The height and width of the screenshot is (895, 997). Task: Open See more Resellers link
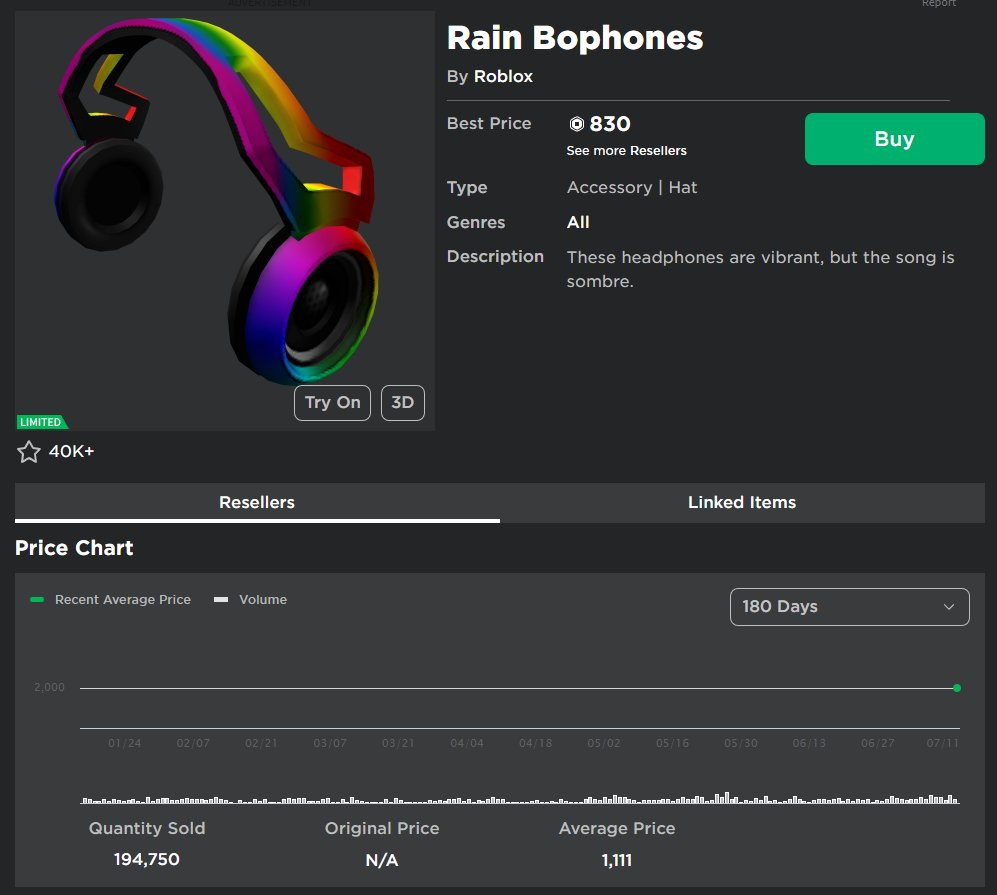626,151
